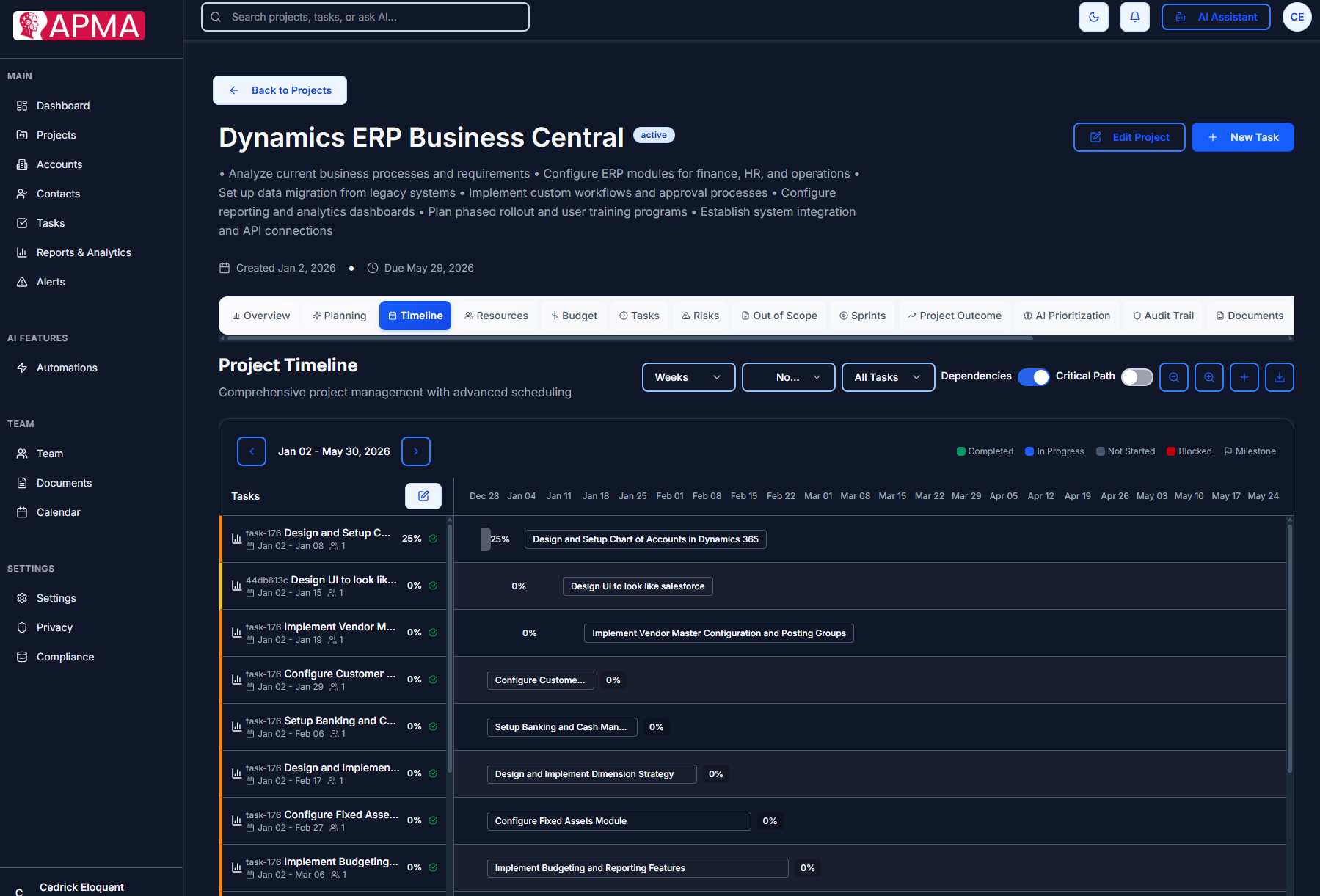Open the All Tasks filter dropdown
1320x896 pixels.
point(888,377)
